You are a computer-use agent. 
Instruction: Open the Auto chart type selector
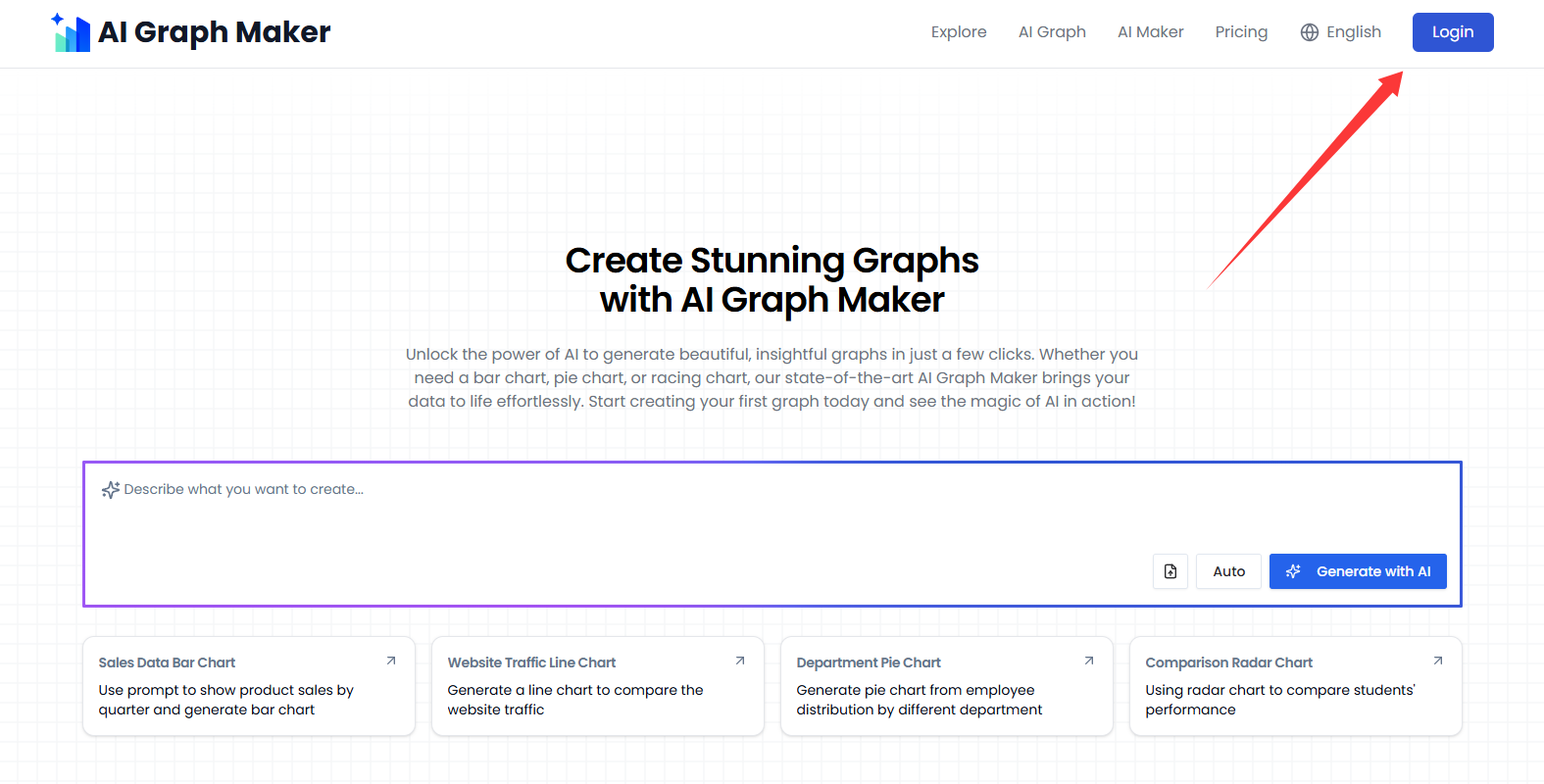(1228, 571)
